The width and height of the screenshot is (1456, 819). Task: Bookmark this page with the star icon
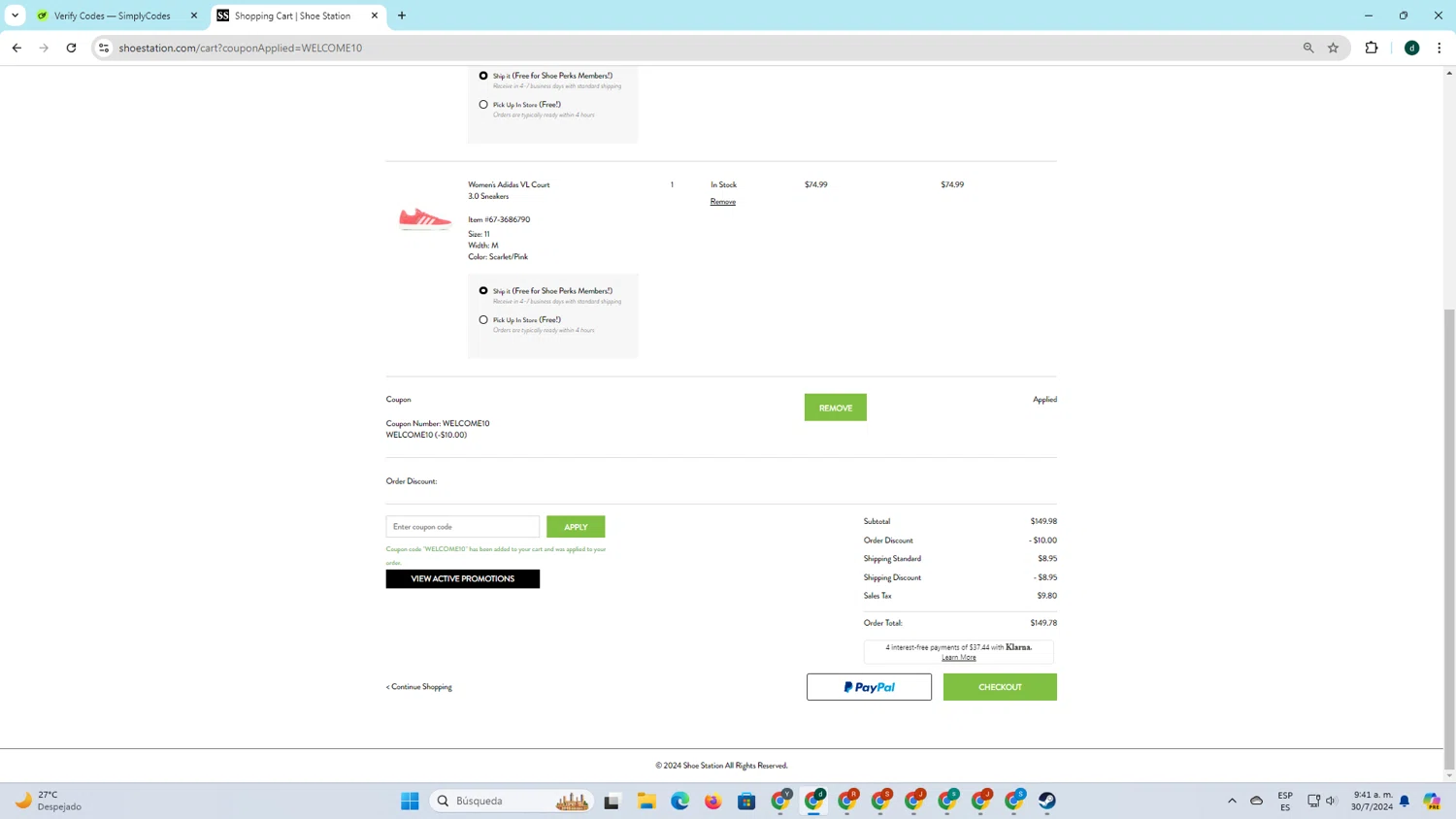(x=1333, y=48)
